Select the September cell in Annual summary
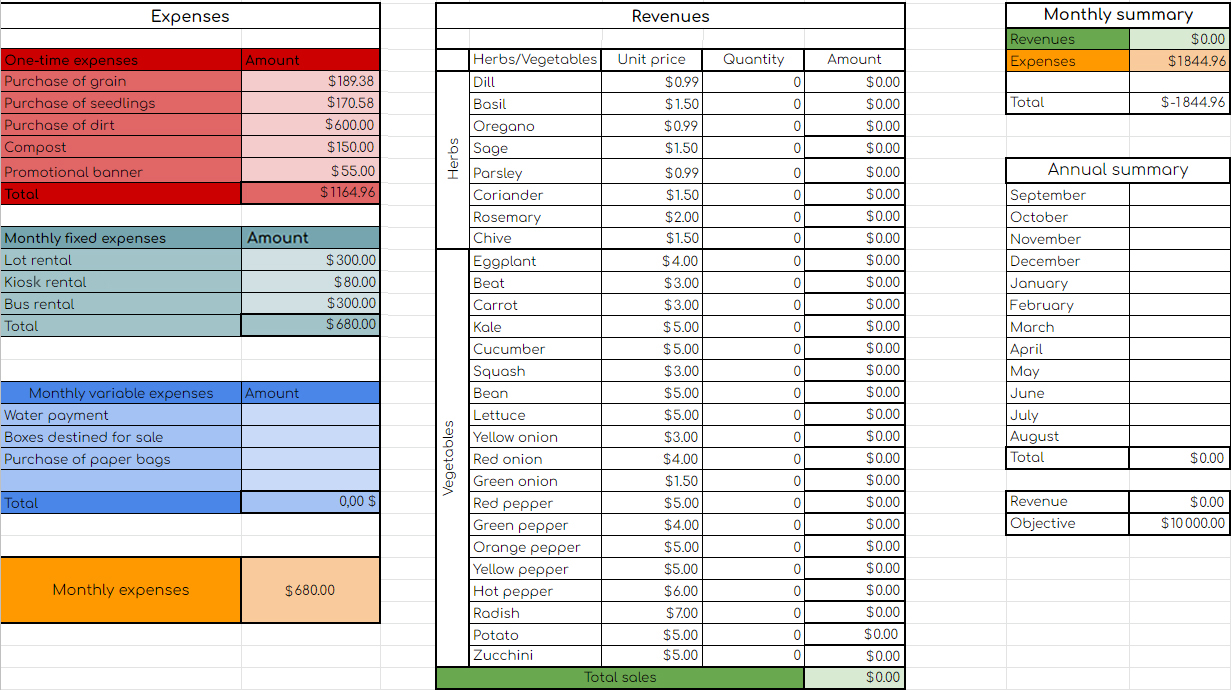This screenshot has width=1231, height=690. coord(1067,195)
